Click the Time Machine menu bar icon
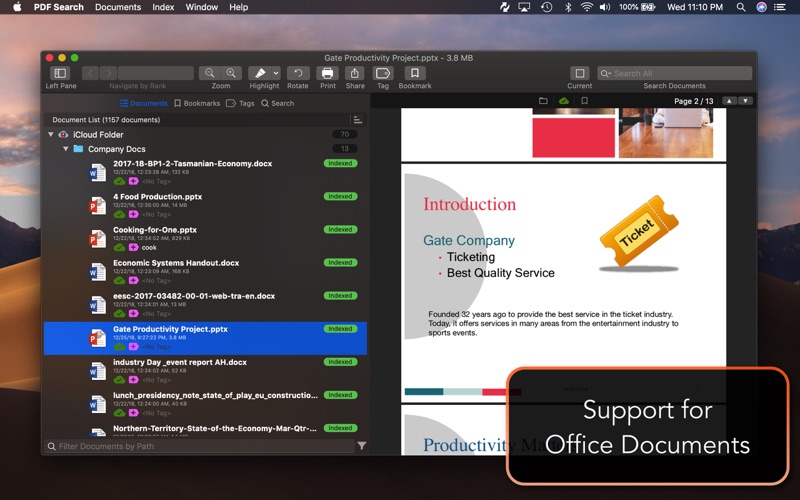 (x=546, y=7)
